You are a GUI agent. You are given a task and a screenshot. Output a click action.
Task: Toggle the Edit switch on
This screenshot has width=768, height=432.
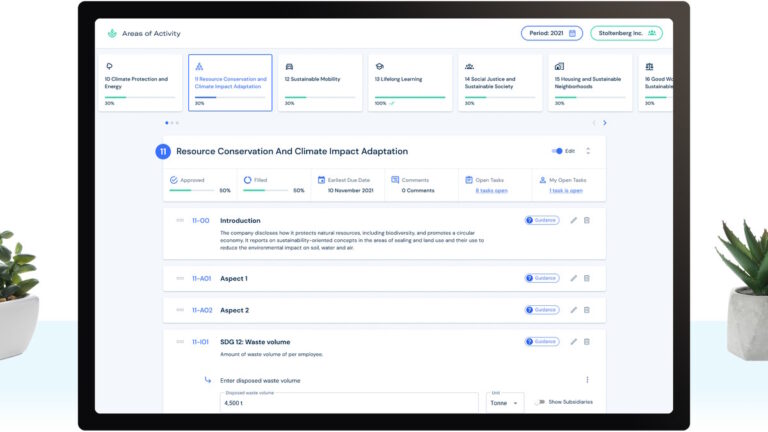click(x=557, y=151)
